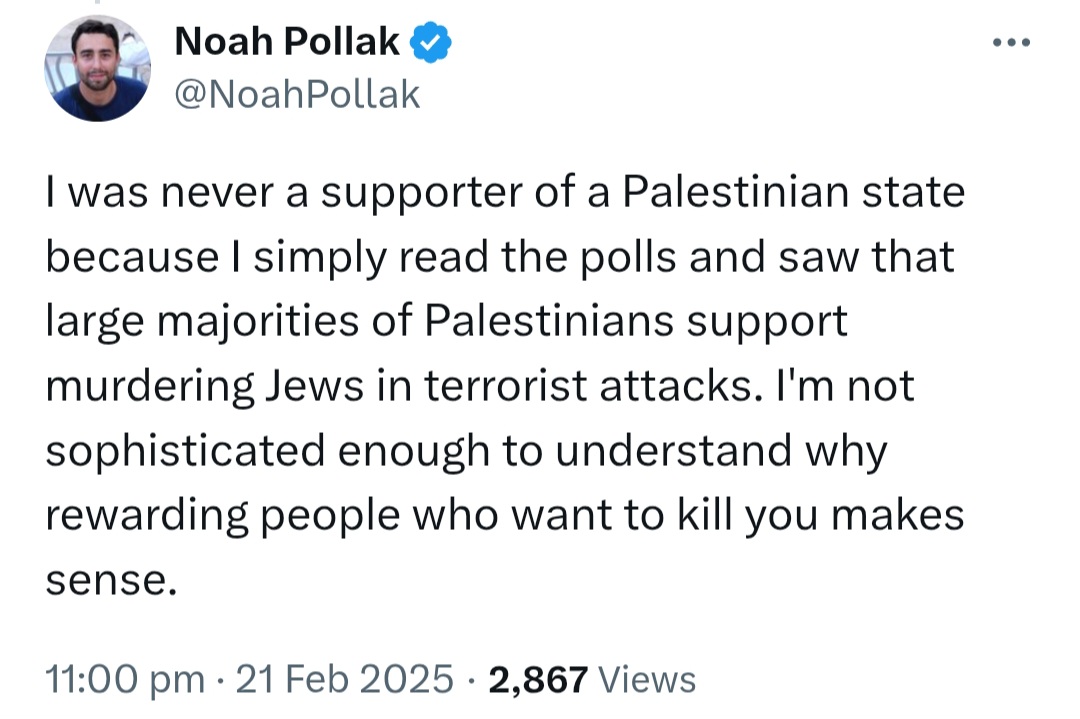Click the Views label
Image resolution: width=1080 pixels, height=719 pixels.
coord(646,680)
